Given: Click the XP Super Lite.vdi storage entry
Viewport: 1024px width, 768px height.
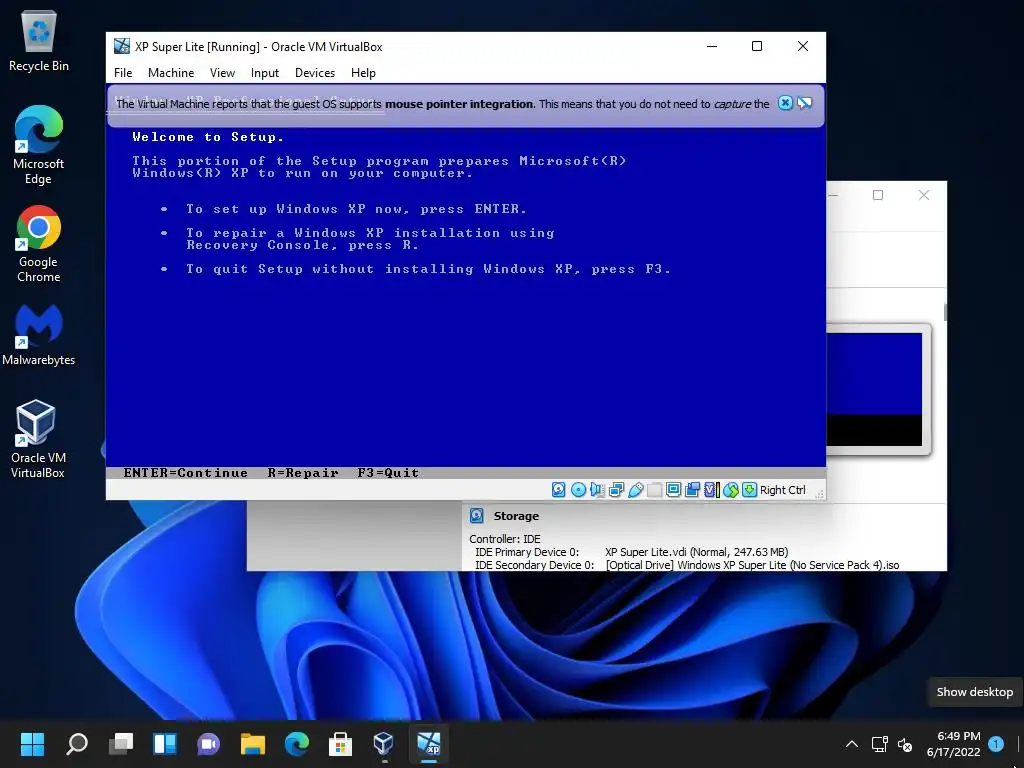Looking at the screenshot, I should [696, 552].
